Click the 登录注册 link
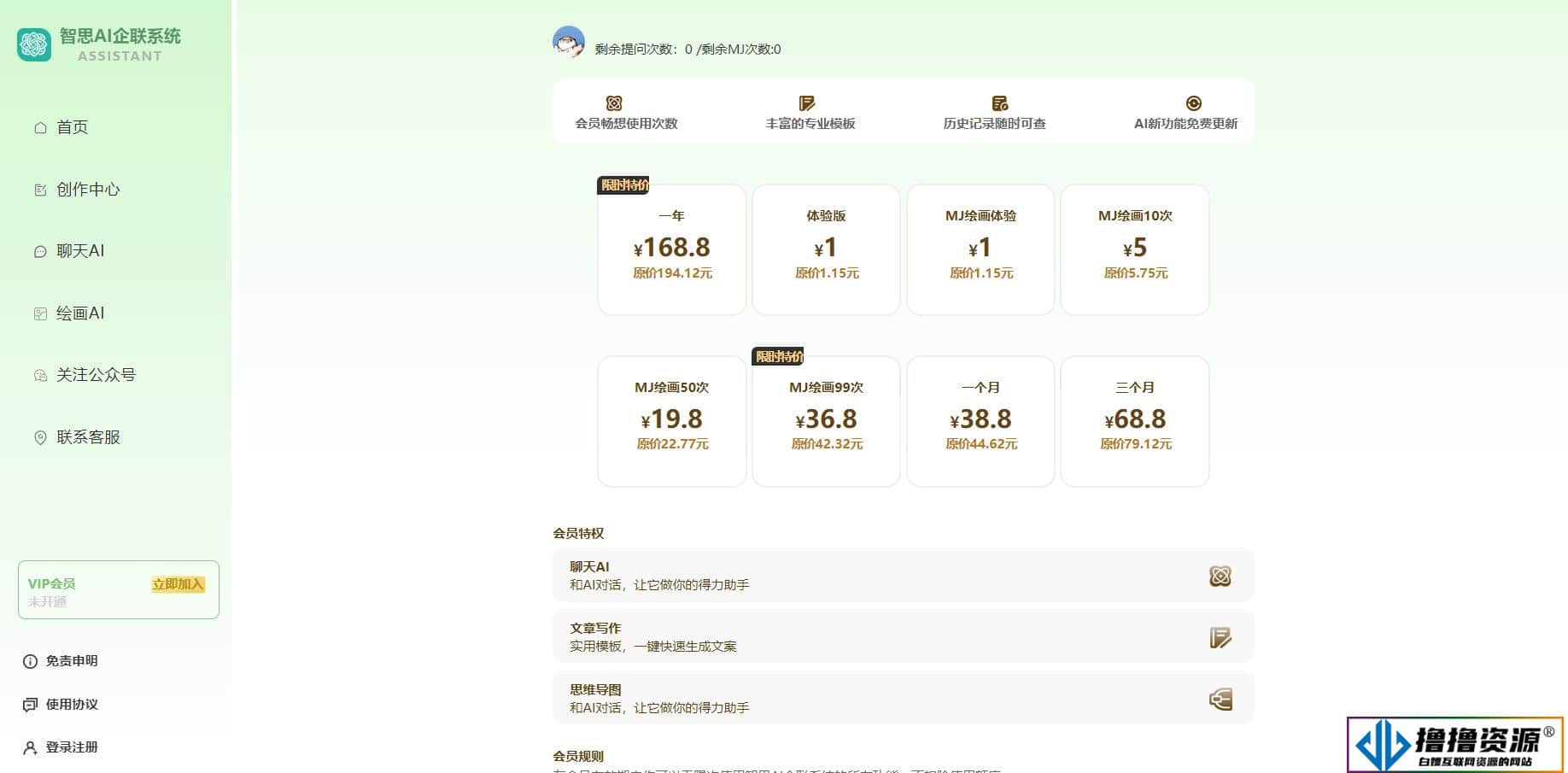The height and width of the screenshot is (773, 1568). click(72, 747)
